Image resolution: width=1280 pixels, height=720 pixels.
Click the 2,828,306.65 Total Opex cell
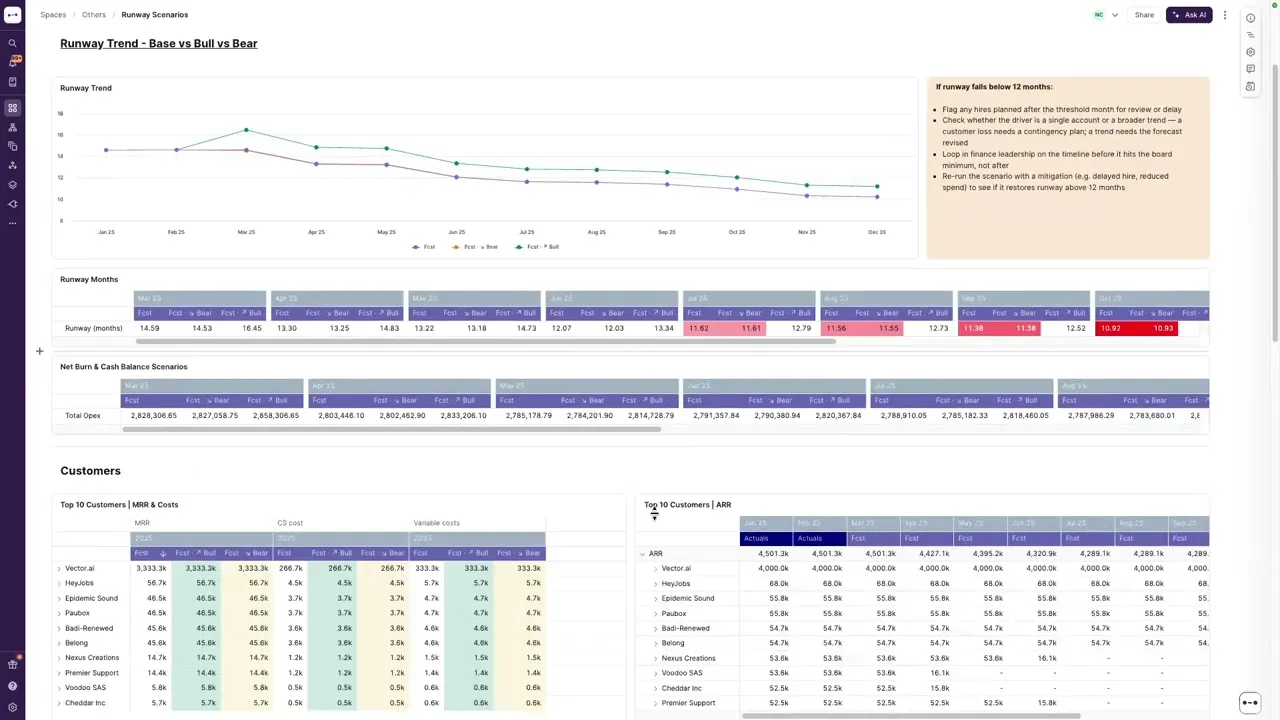coord(153,415)
